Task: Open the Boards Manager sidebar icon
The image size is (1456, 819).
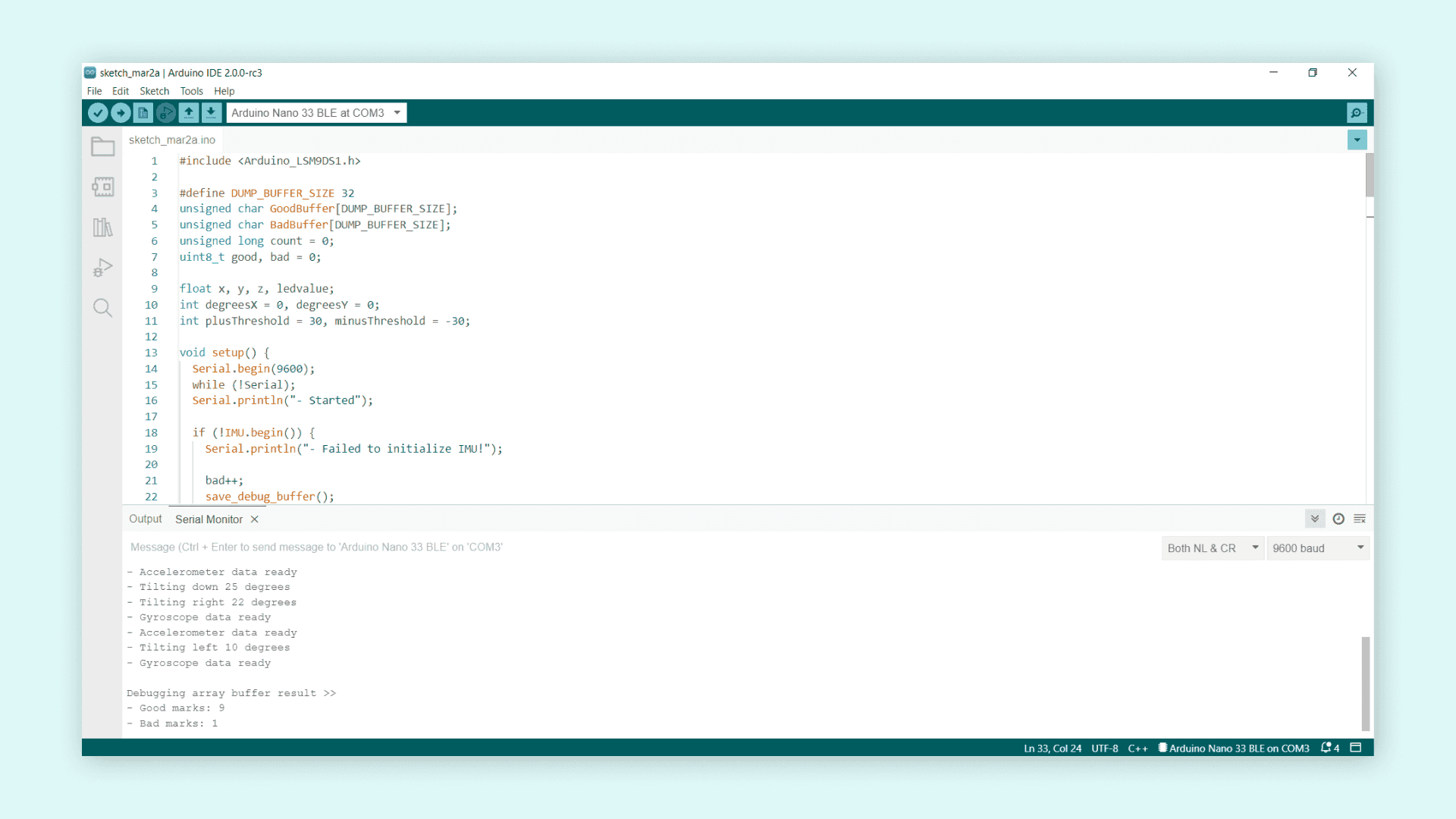Action: 102,187
